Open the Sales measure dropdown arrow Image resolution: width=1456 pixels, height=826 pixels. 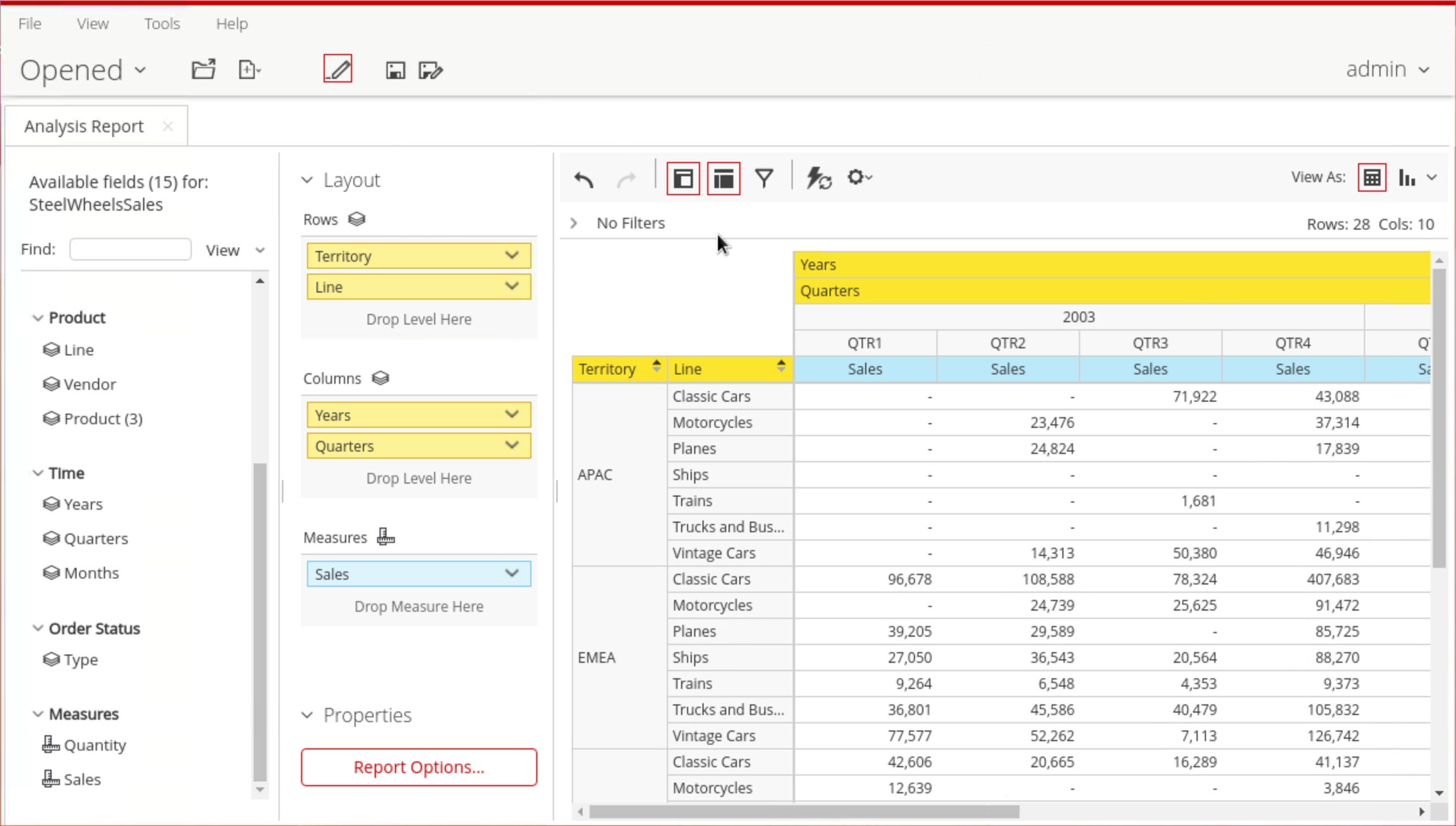[512, 574]
